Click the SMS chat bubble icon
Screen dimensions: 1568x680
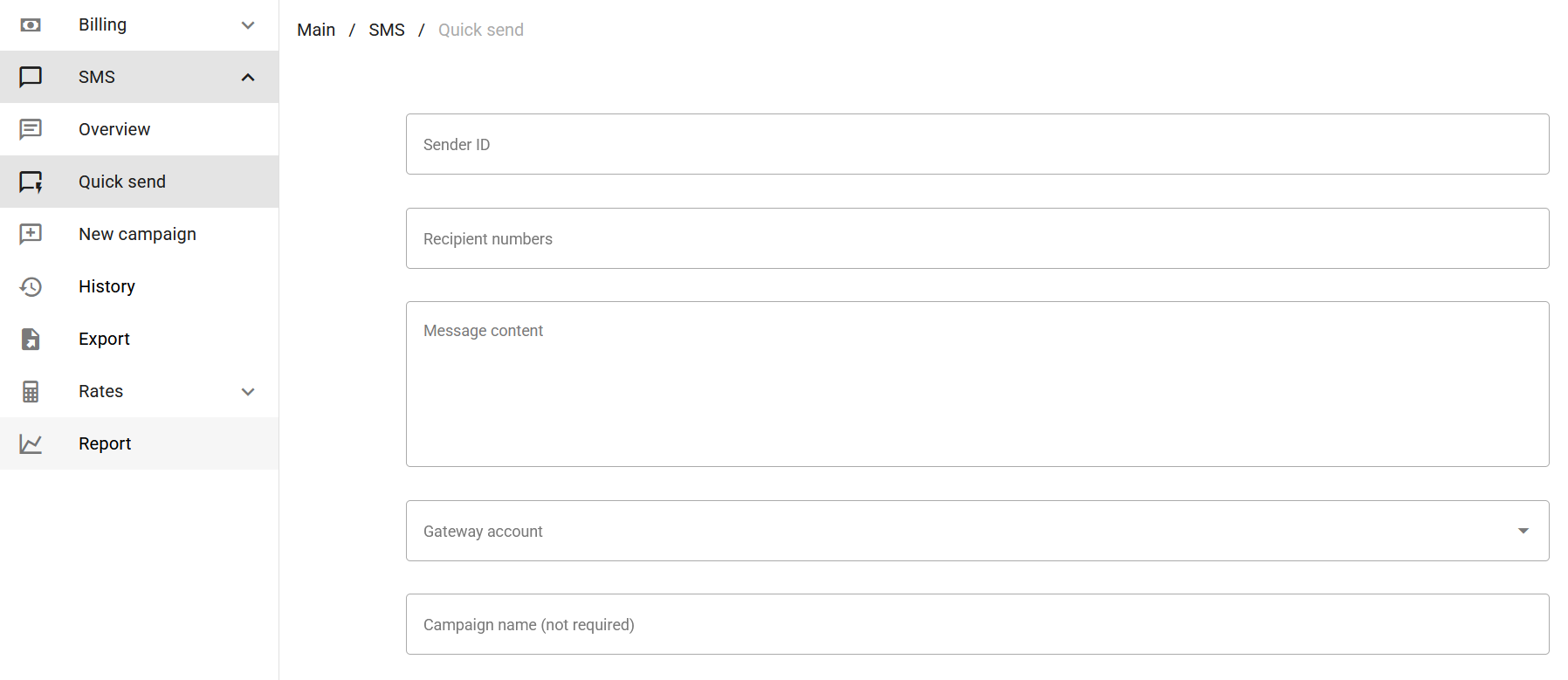pos(31,77)
